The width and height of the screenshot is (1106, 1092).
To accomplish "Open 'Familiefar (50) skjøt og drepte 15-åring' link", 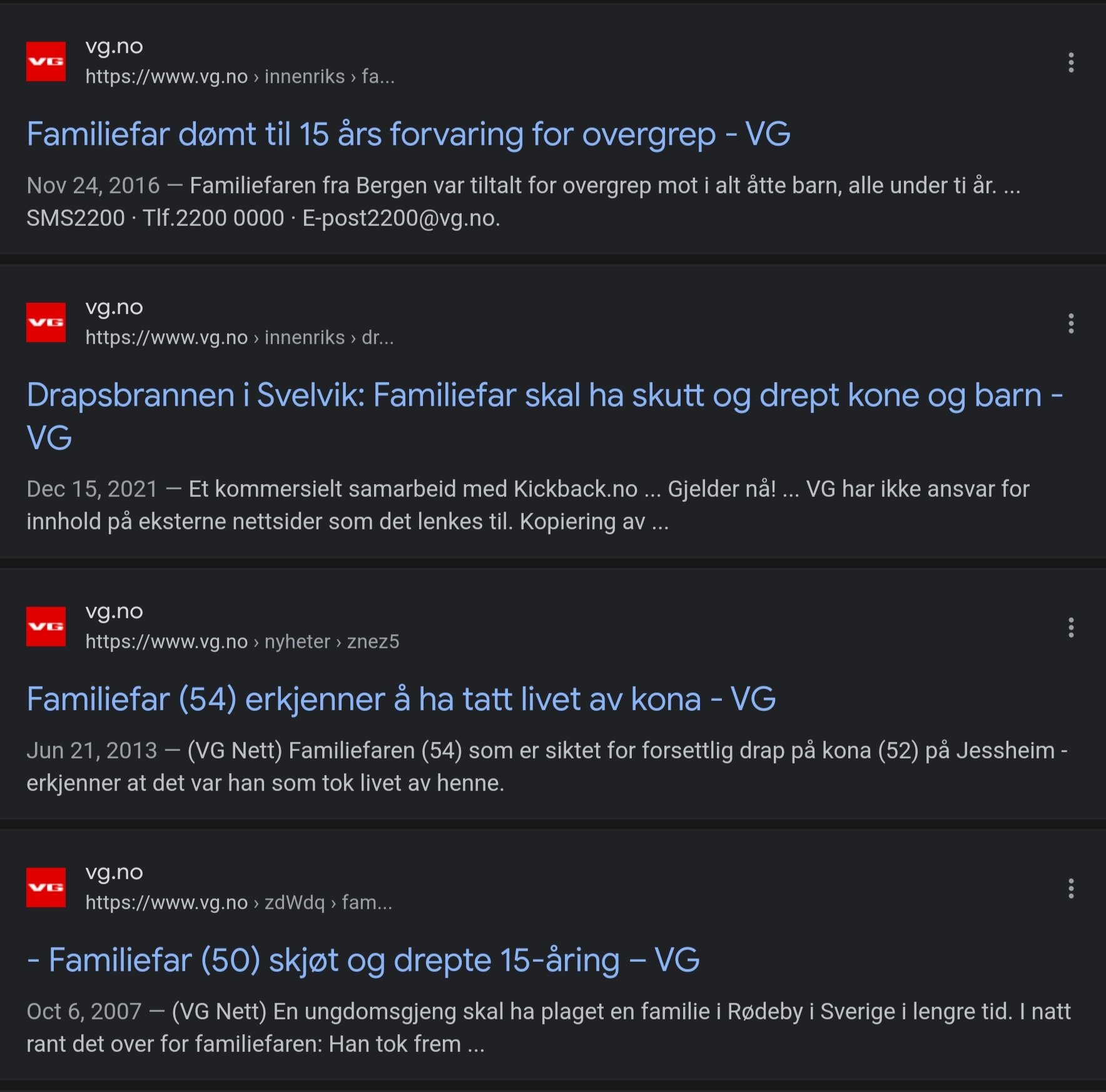I will (363, 960).
